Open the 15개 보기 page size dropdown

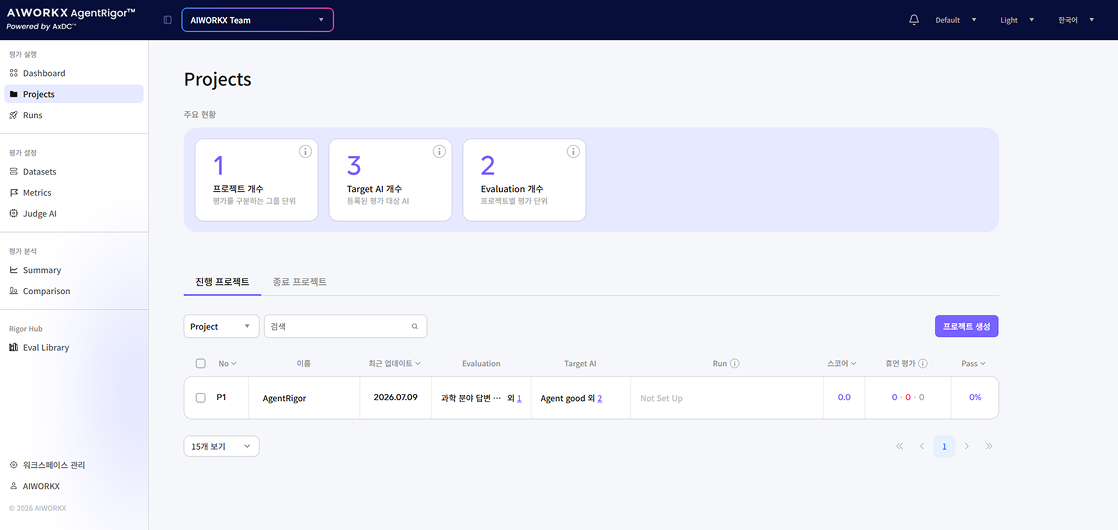221,447
